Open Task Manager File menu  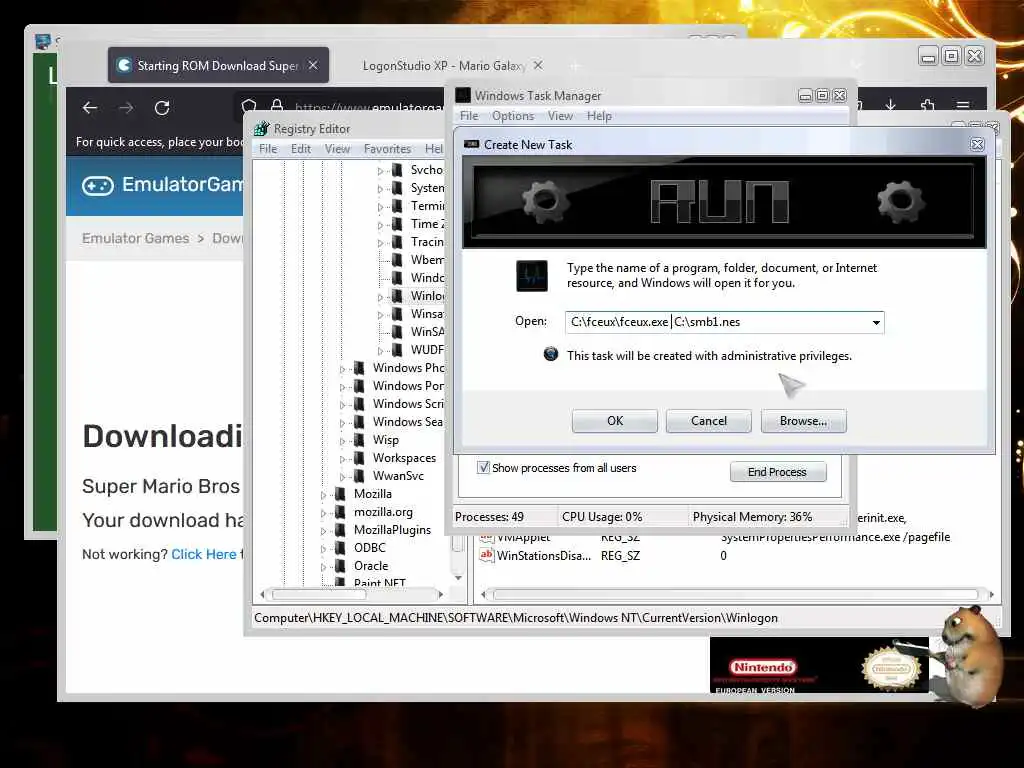pyautogui.click(x=469, y=116)
